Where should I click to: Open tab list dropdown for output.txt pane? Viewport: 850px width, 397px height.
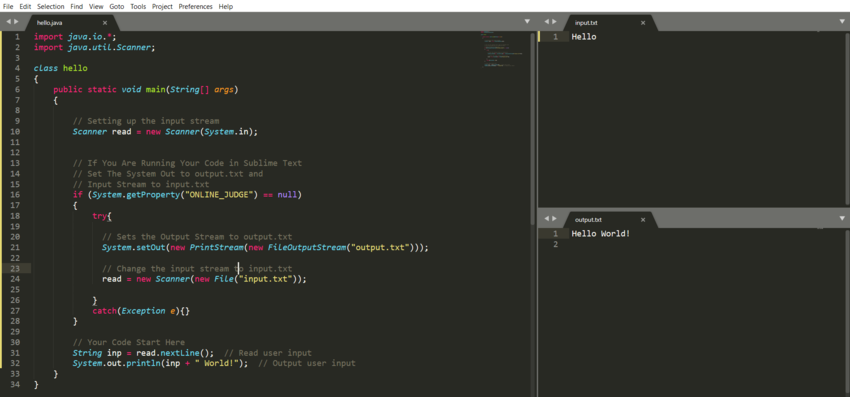pyautogui.click(x=842, y=219)
